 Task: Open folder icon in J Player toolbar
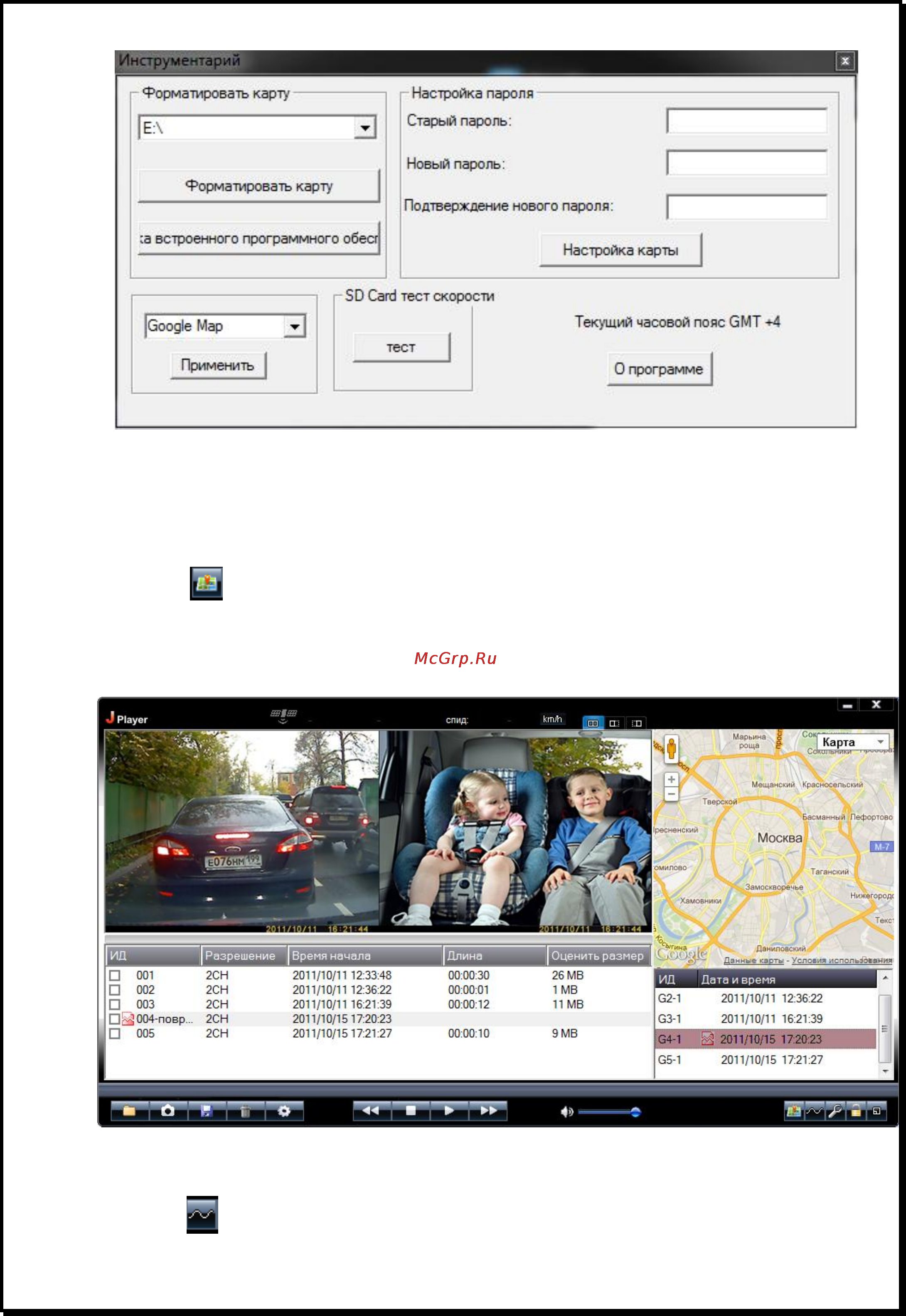click(129, 1111)
